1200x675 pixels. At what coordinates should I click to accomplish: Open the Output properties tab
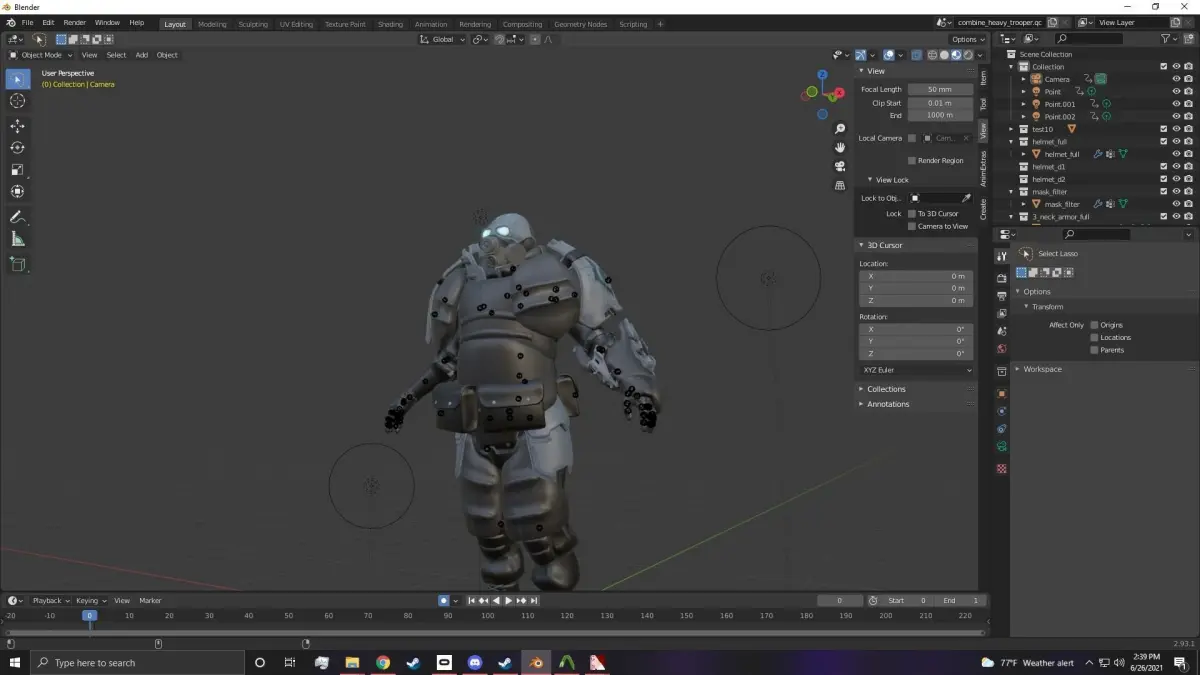pyautogui.click(x=1001, y=296)
